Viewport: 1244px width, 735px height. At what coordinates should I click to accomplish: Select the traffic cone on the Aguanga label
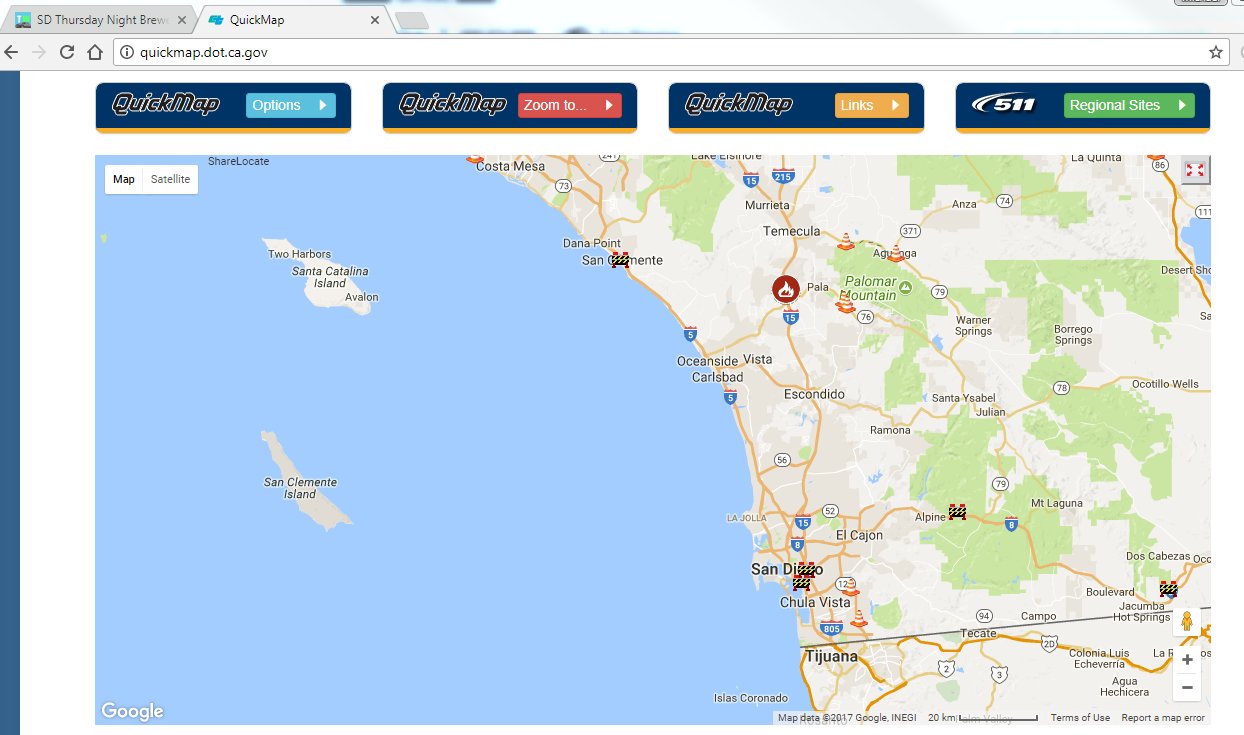click(896, 254)
